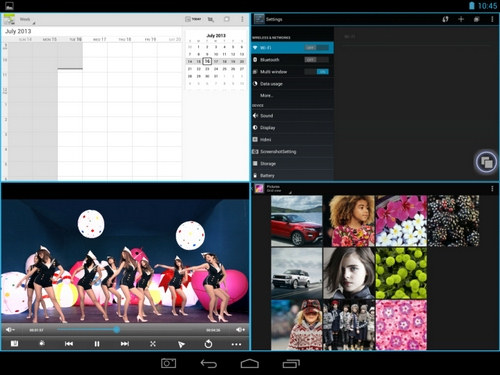Image resolution: width=500 pixels, height=375 pixels.
Task: Select FRI 19 column header
Action: (150, 39)
